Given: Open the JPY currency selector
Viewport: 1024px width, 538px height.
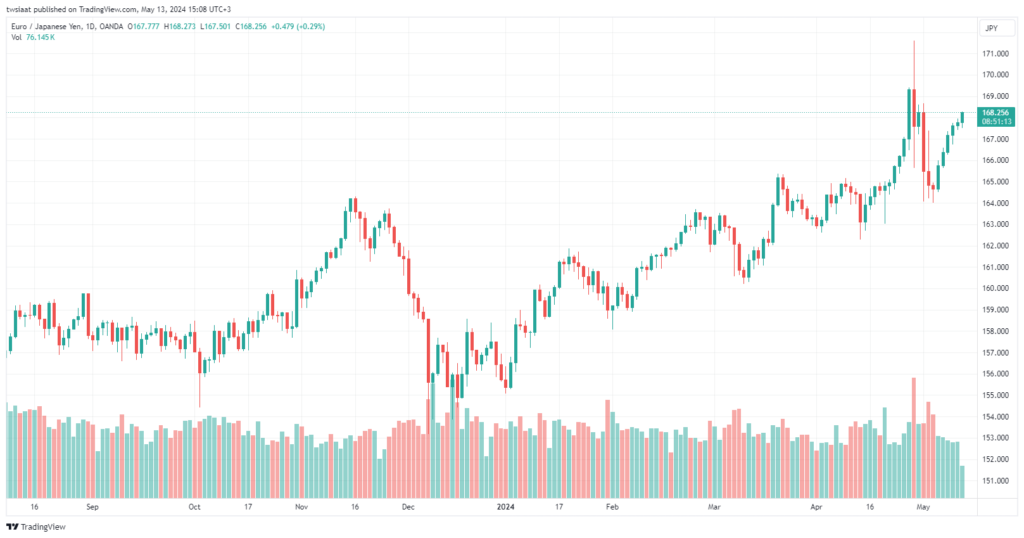Looking at the screenshot, I should coord(991,28).
